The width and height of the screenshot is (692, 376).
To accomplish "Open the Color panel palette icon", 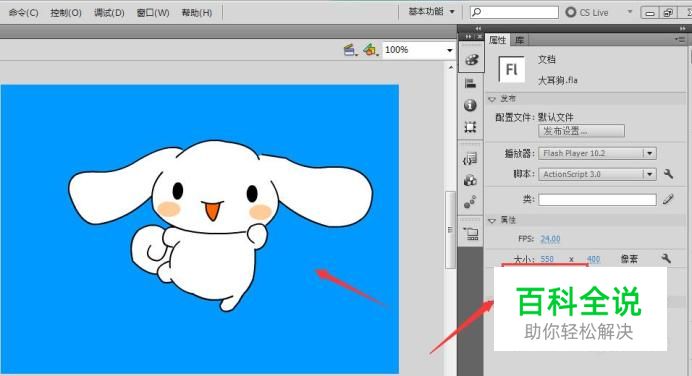I will tap(471, 59).
